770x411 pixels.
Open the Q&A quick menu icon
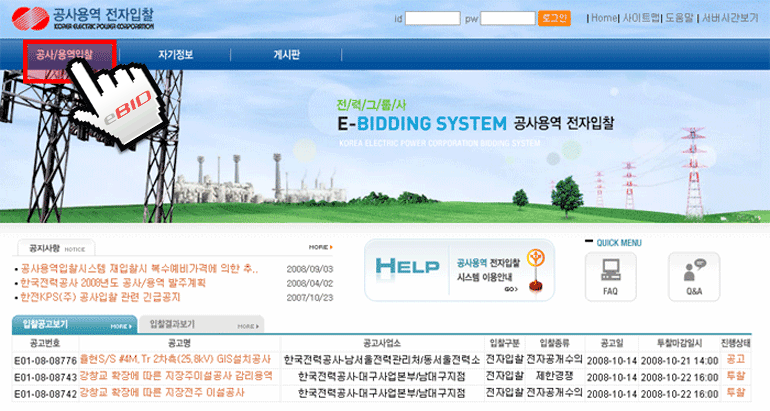coord(694,276)
